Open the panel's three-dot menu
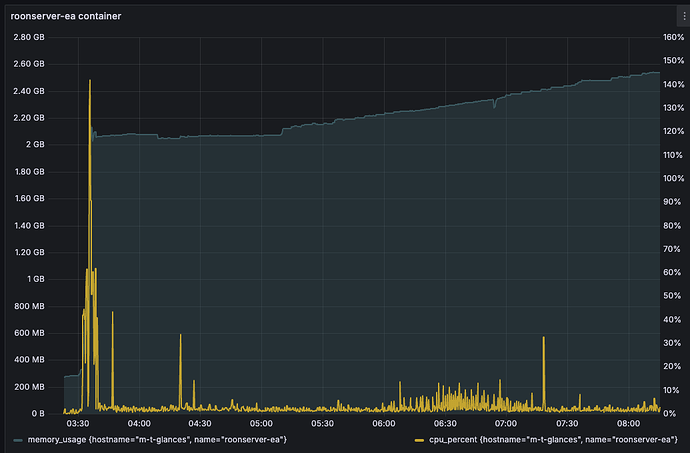The width and height of the screenshot is (690, 453). tap(684, 16)
